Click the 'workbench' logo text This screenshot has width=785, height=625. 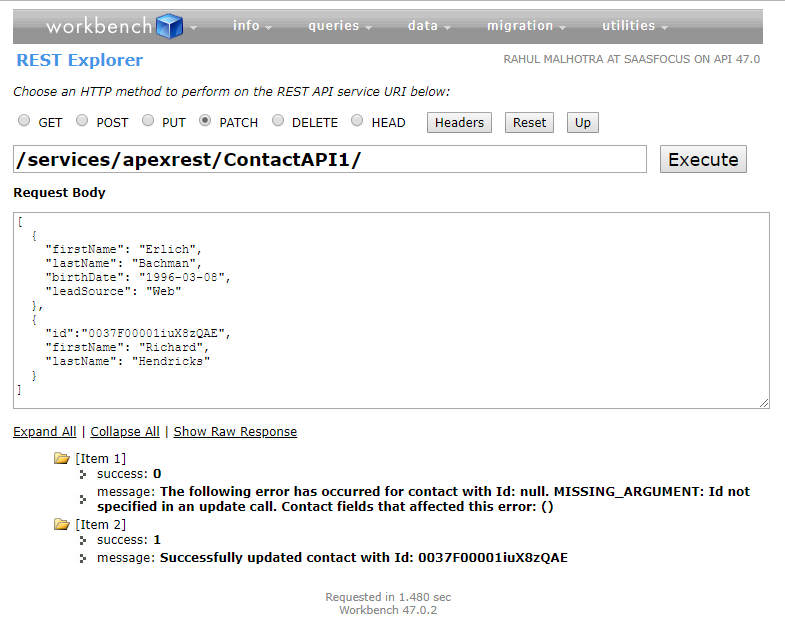pos(99,26)
